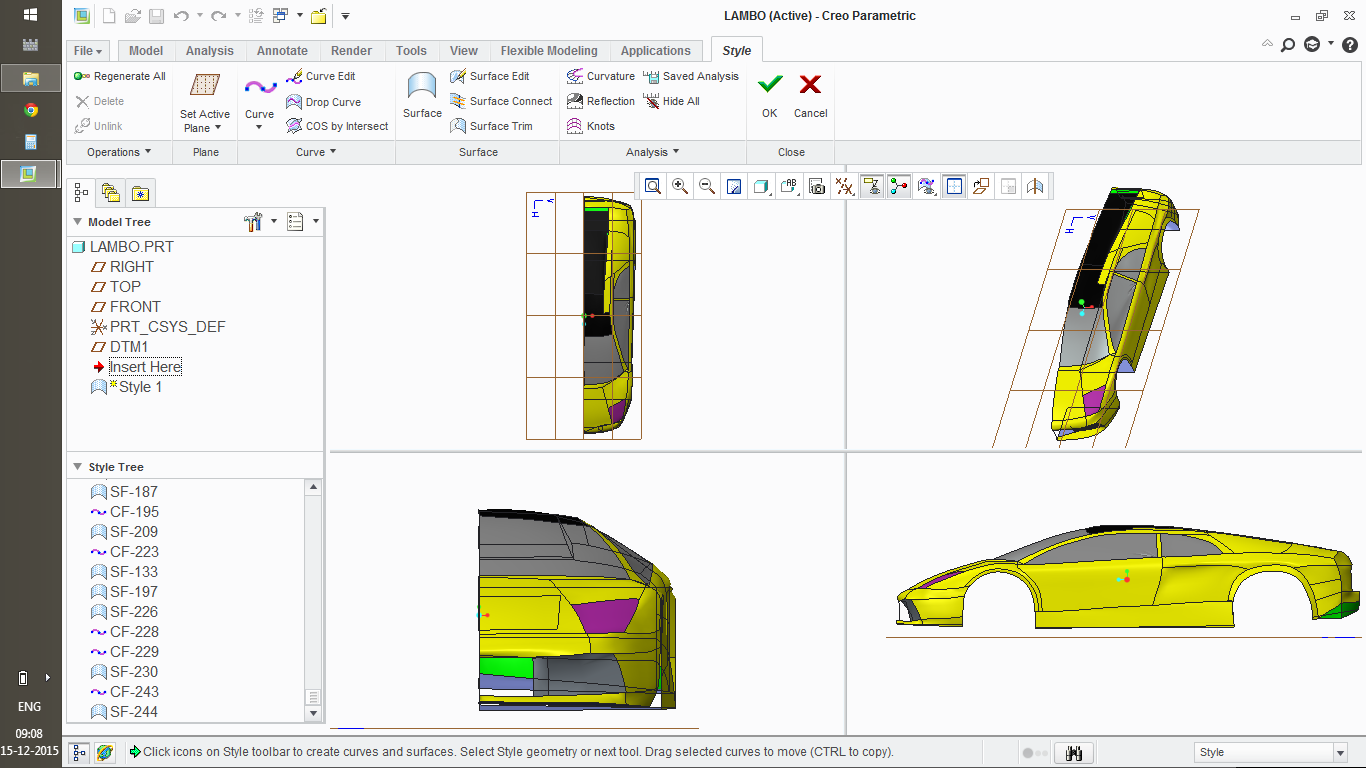Click the Active Plane Orientation icon
1366x768 pixels.
point(981,186)
